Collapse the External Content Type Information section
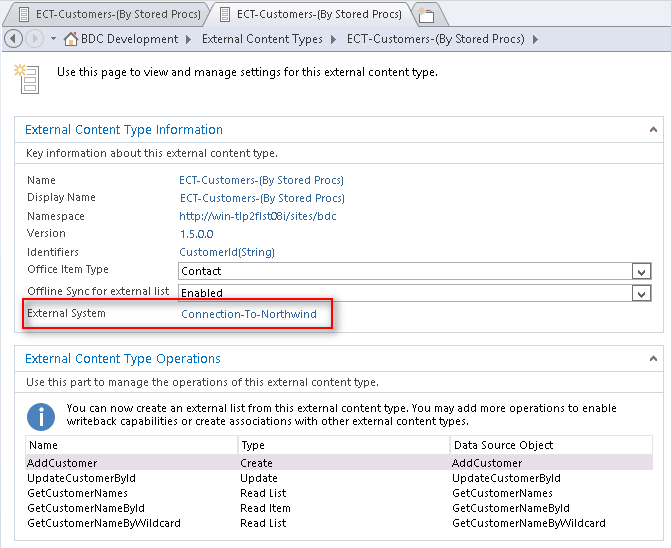Viewport: 671px width, 548px height. coord(654,130)
